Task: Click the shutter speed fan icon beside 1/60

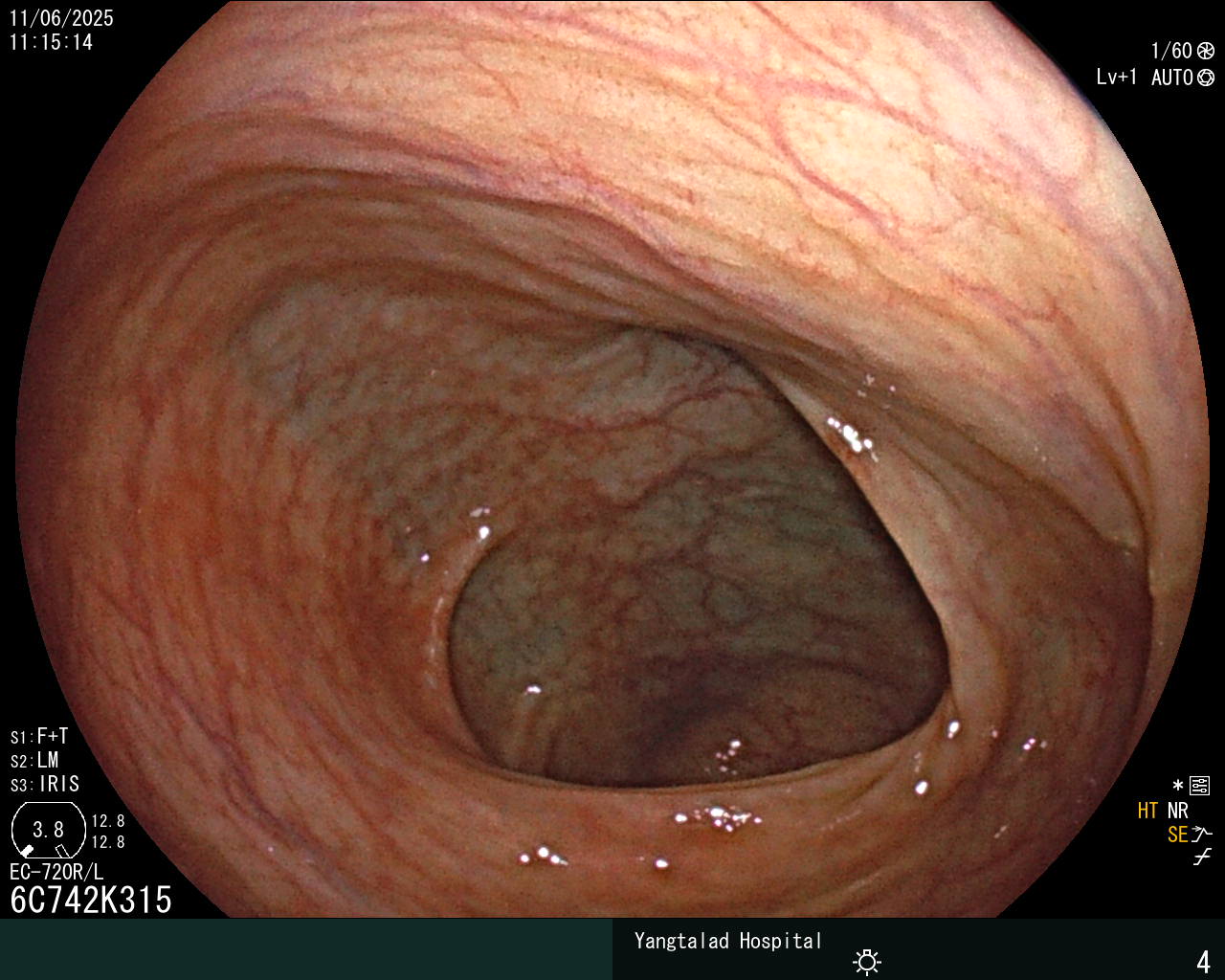Action: point(1206,52)
